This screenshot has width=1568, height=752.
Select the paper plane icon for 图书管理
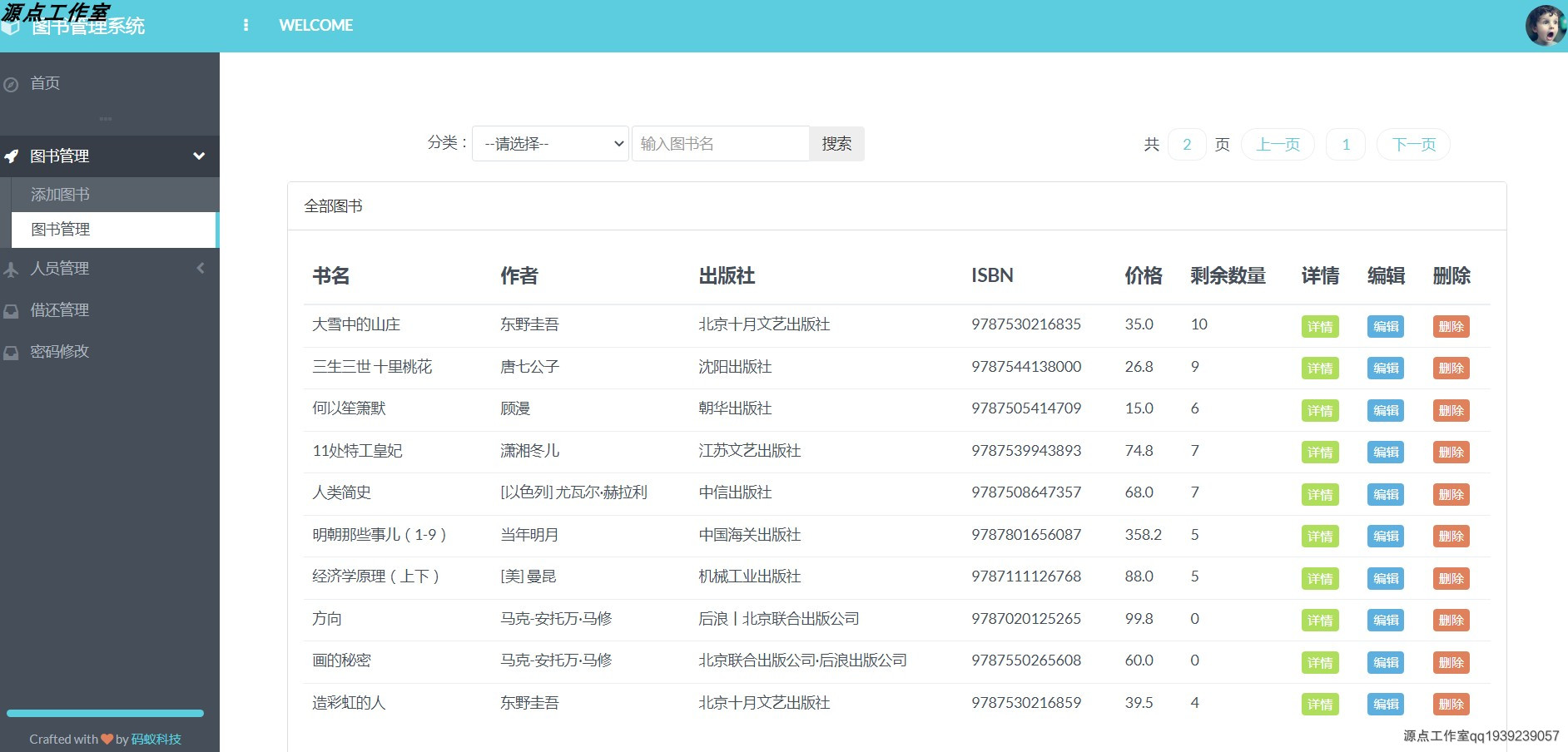(10, 156)
